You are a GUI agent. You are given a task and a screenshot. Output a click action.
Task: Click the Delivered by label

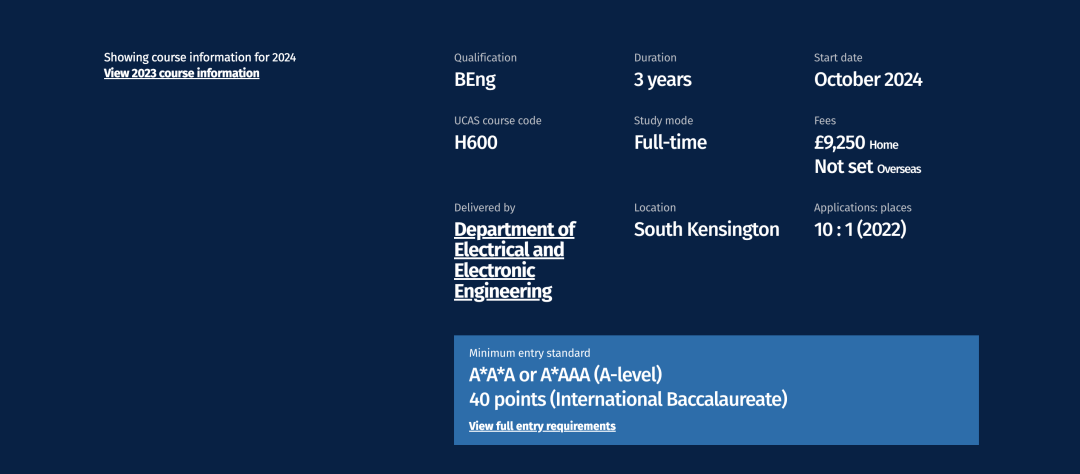484,208
